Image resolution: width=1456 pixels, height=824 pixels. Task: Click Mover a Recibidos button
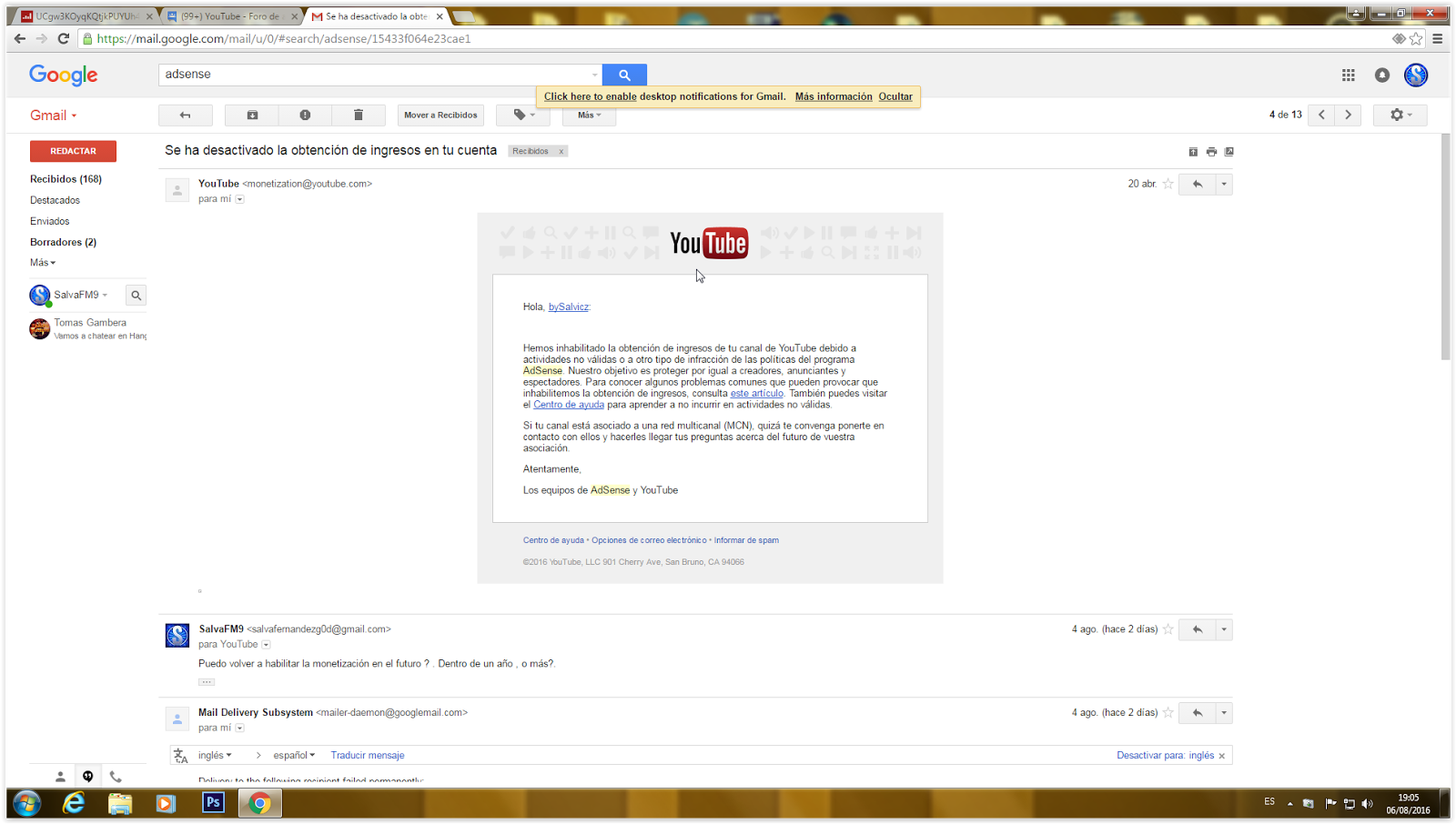click(x=440, y=115)
